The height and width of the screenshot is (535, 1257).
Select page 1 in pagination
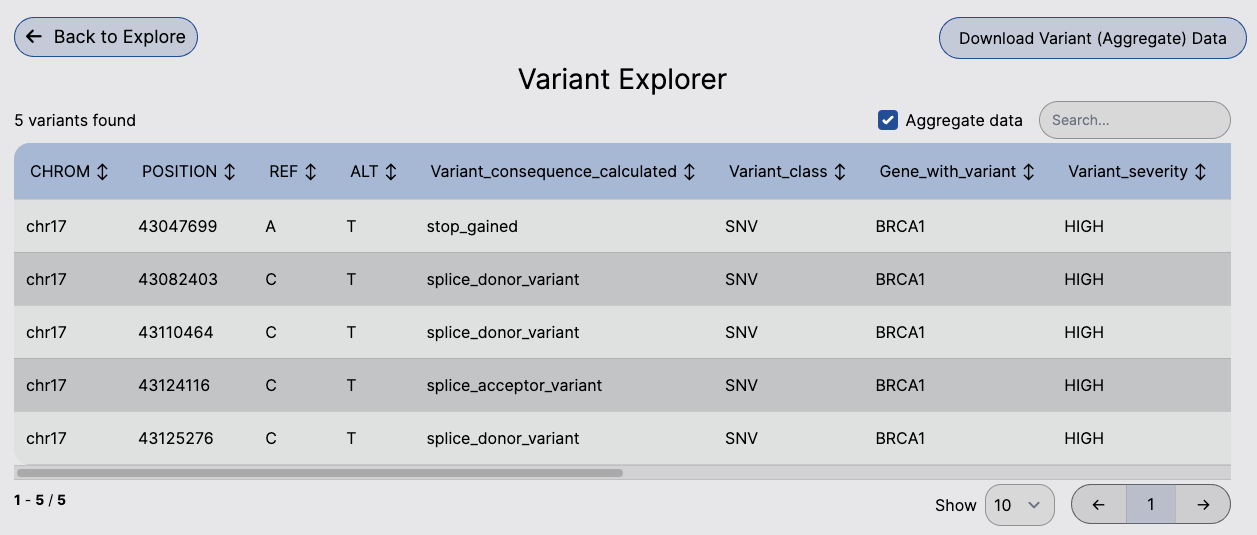(1150, 505)
